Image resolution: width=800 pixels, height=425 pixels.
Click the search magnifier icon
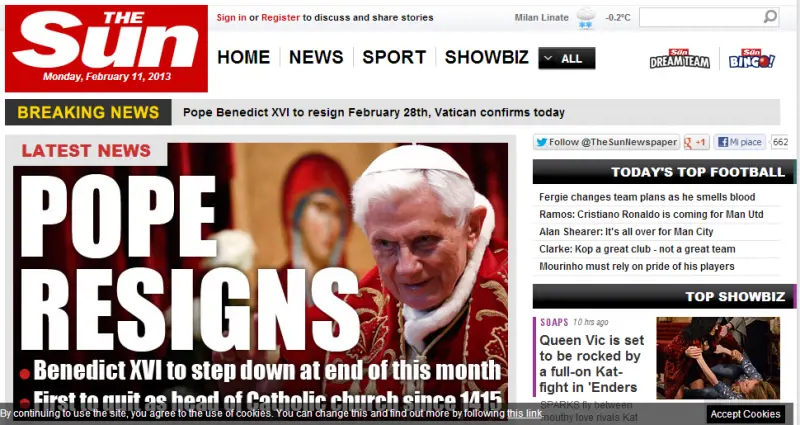tap(770, 17)
